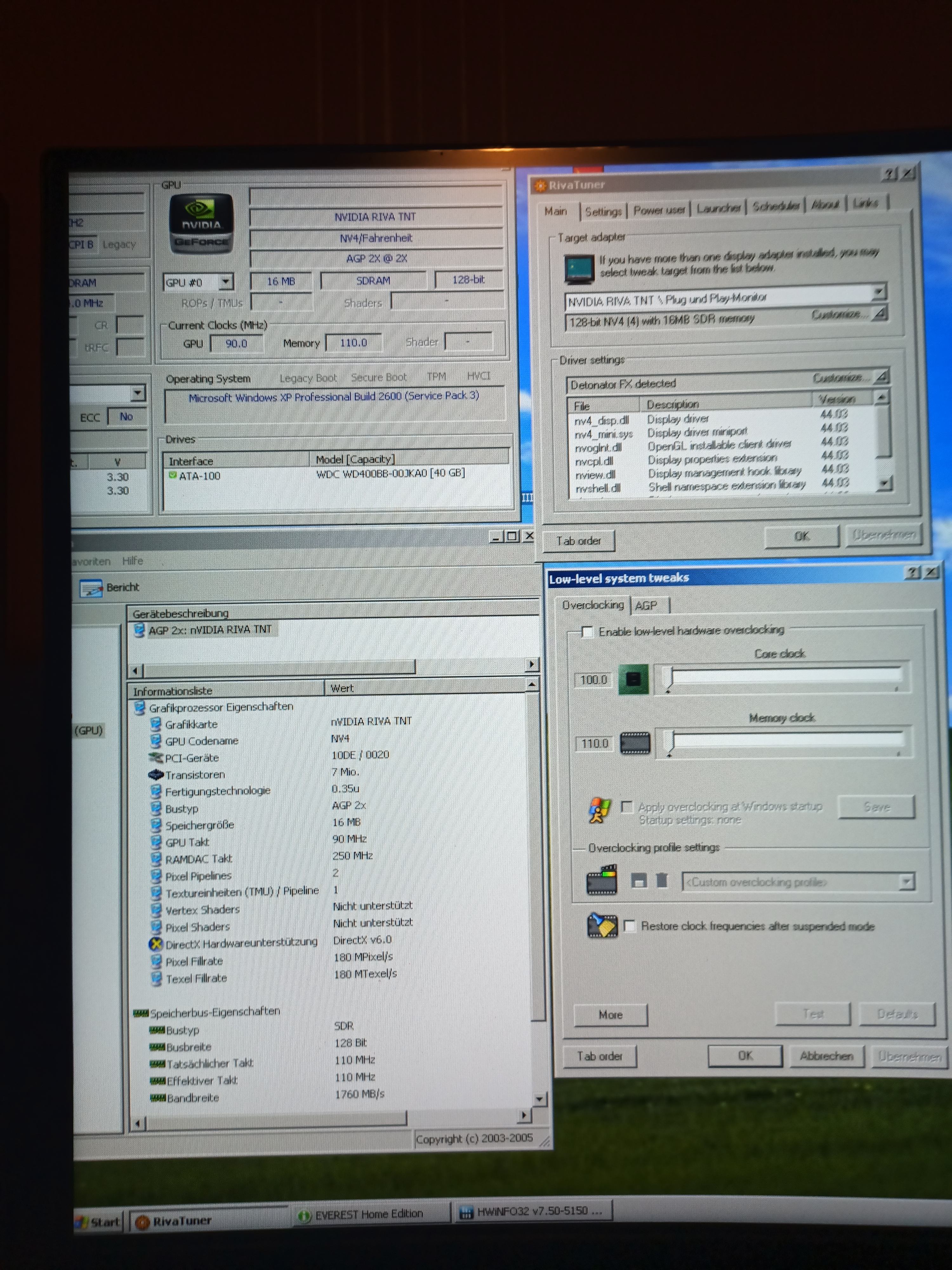Screen dimensions: 952x1270
Task: Open EVEREST Home Edition from the taskbar
Action: (x=371, y=1214)
